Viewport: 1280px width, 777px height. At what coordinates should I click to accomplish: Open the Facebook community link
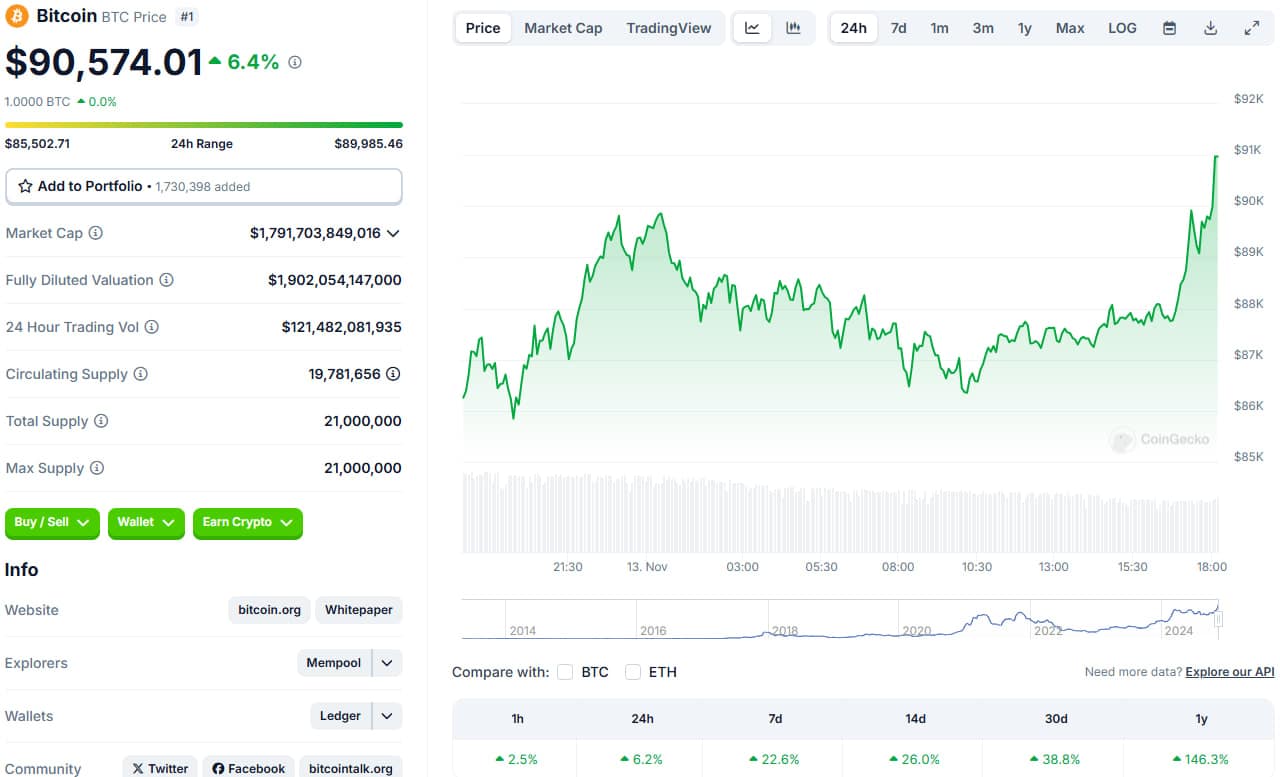coord(248,768)
